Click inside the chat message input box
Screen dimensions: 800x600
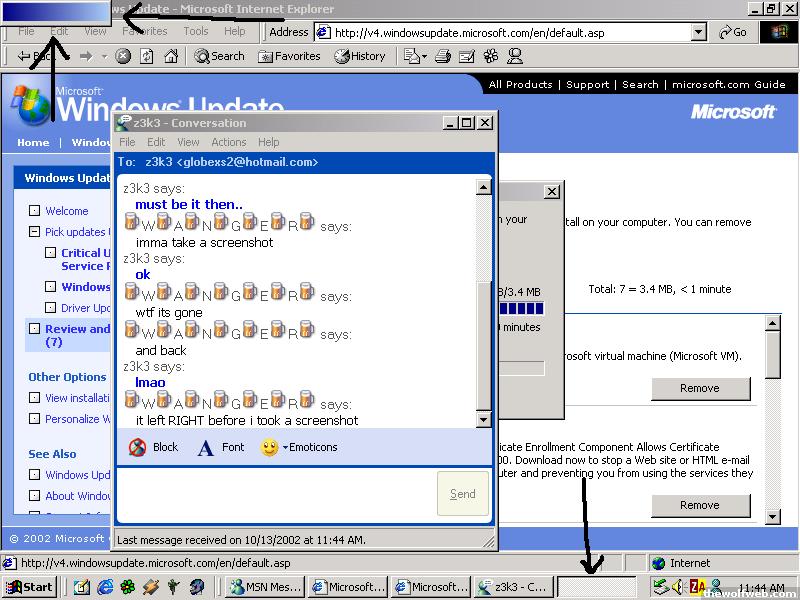point(276,493)
